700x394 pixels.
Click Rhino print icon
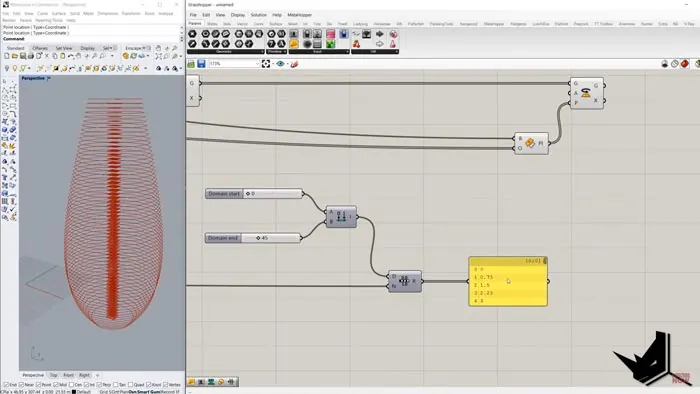[x=31, y=56]
